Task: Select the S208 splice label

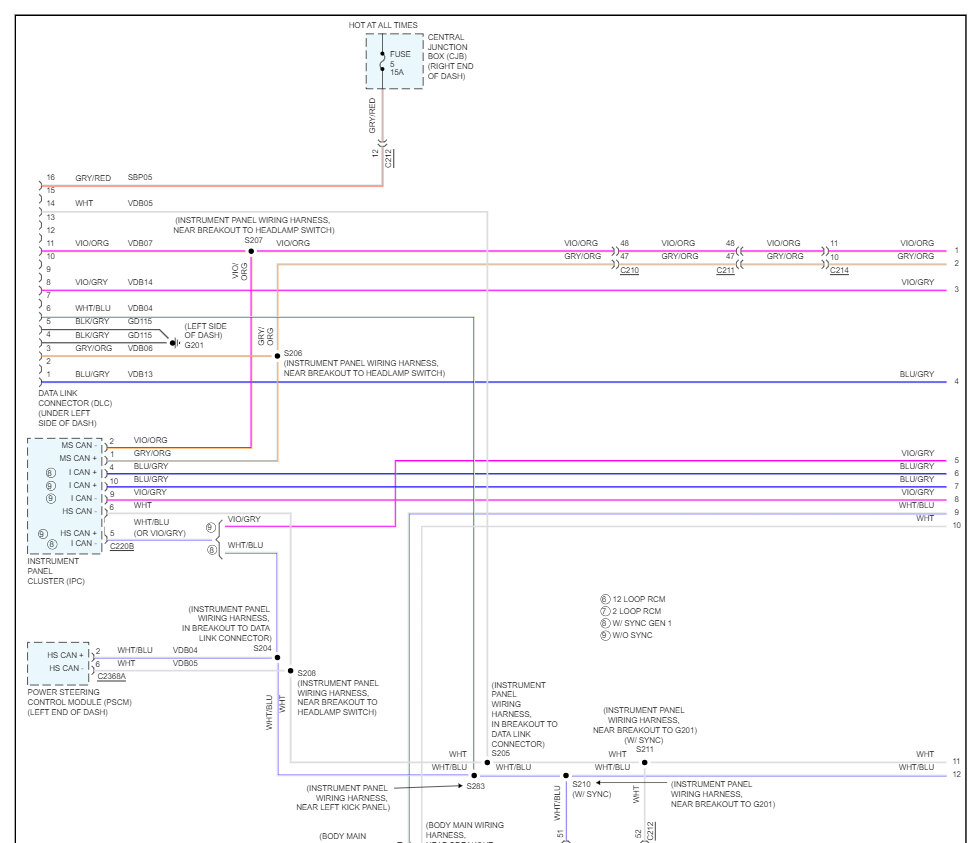Action: [x=307, y=673]
